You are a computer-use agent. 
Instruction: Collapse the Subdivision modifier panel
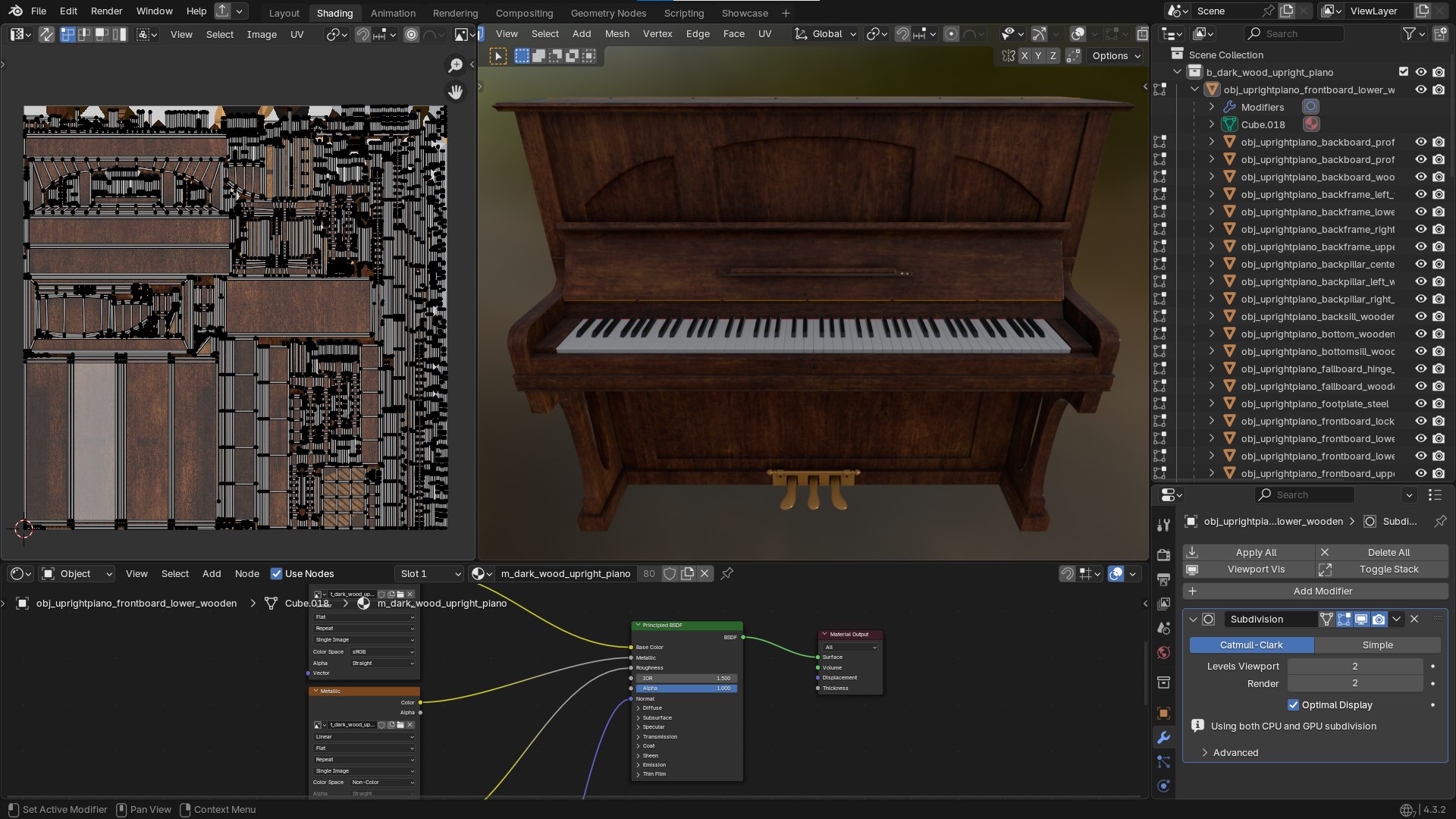click(1193, 619)
